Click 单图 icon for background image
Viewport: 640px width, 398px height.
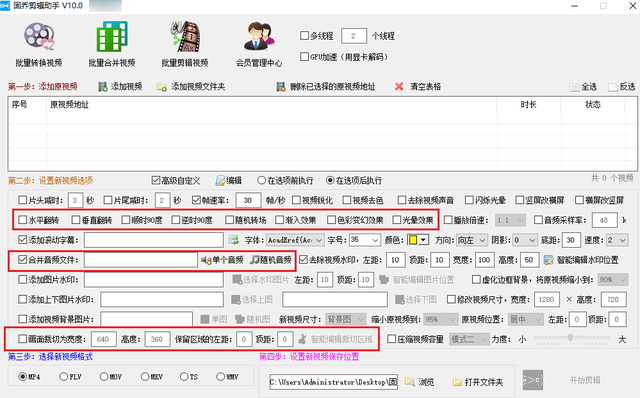pyautogui.click(x=205, y=319)
